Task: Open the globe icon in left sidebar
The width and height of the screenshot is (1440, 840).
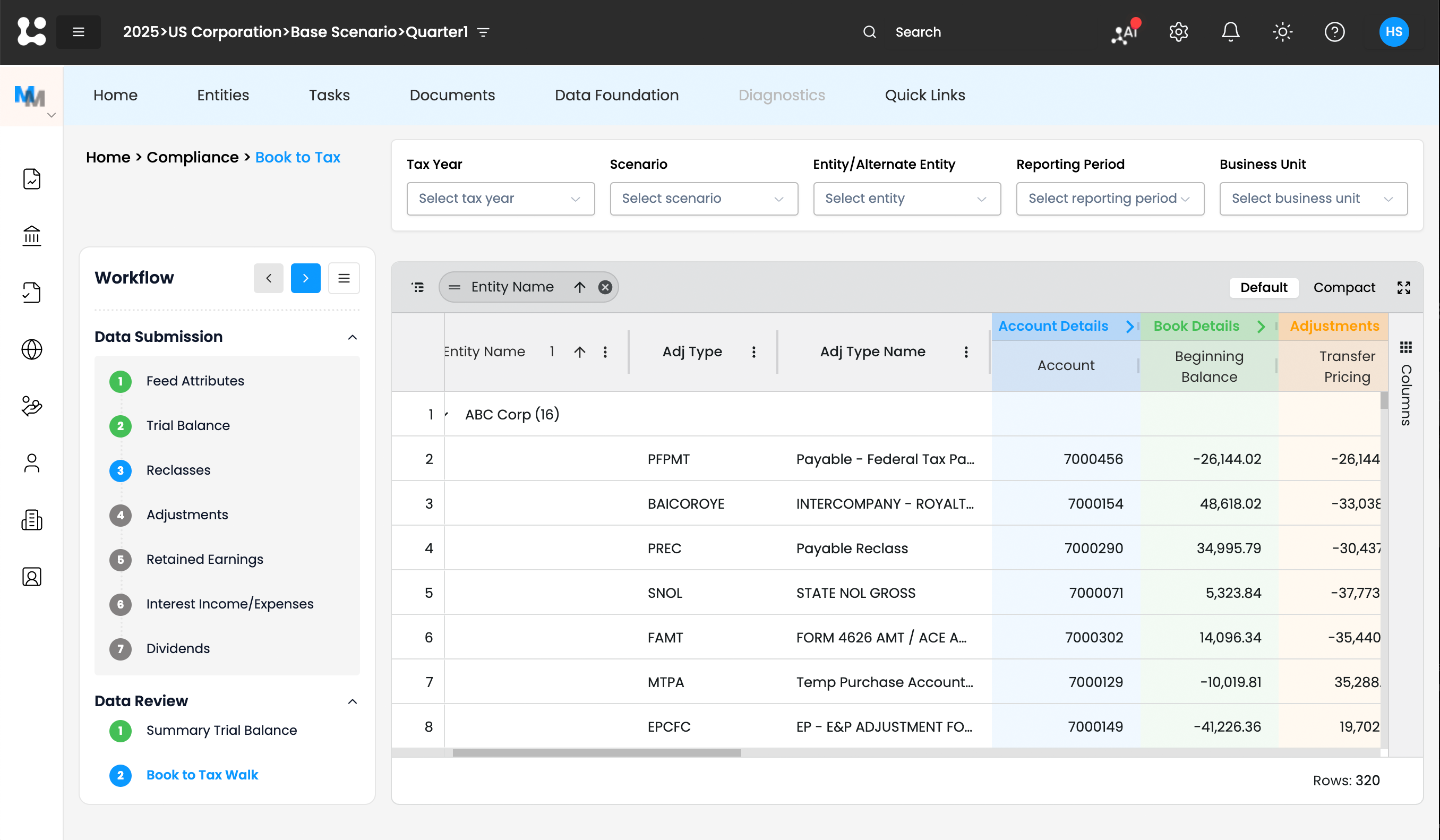Action: point(32,349)
